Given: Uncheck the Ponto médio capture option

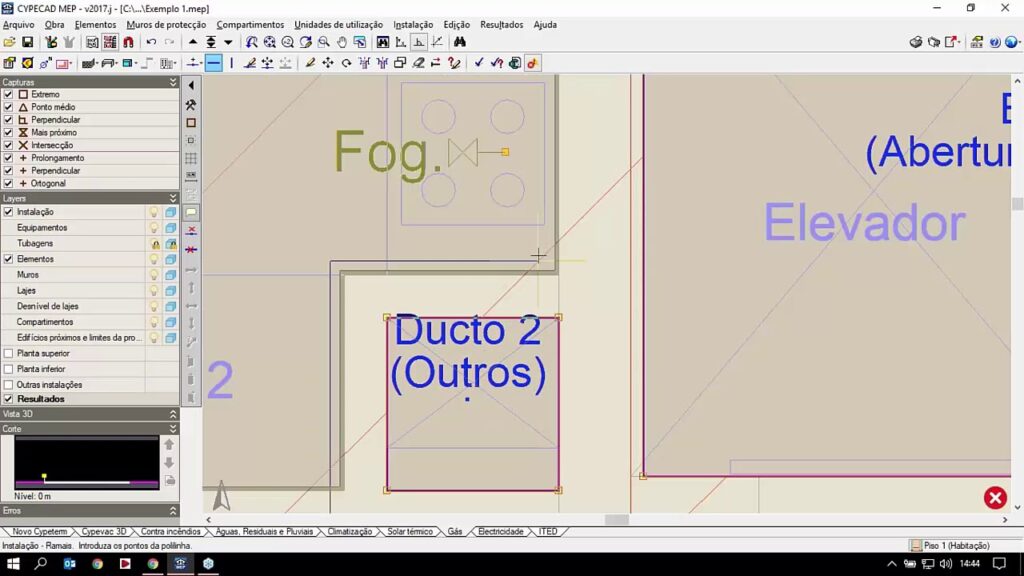Looking at the screenshot, I should [9, 107].
